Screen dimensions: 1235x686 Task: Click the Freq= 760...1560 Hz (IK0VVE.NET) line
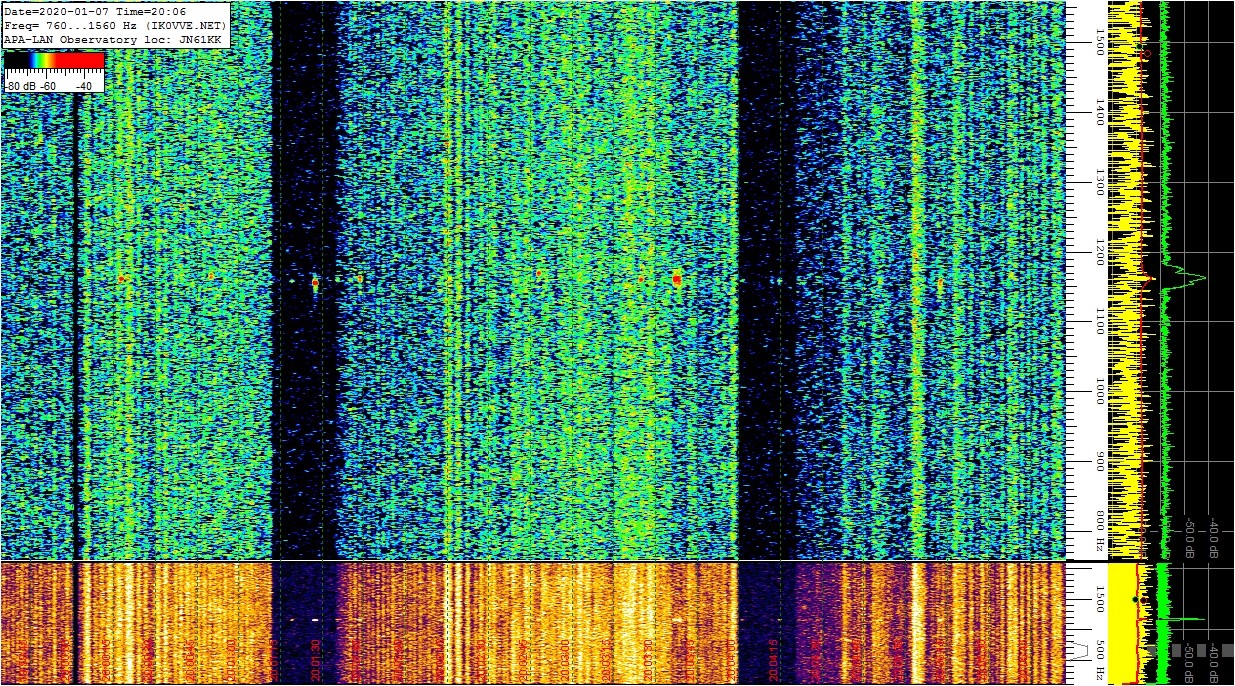(116, 25)
